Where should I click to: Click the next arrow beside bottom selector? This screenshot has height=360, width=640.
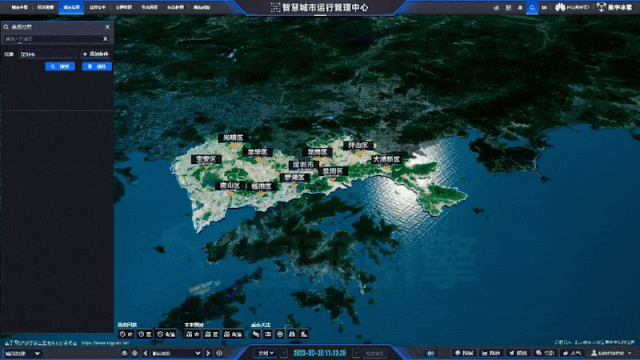[208, 353]
